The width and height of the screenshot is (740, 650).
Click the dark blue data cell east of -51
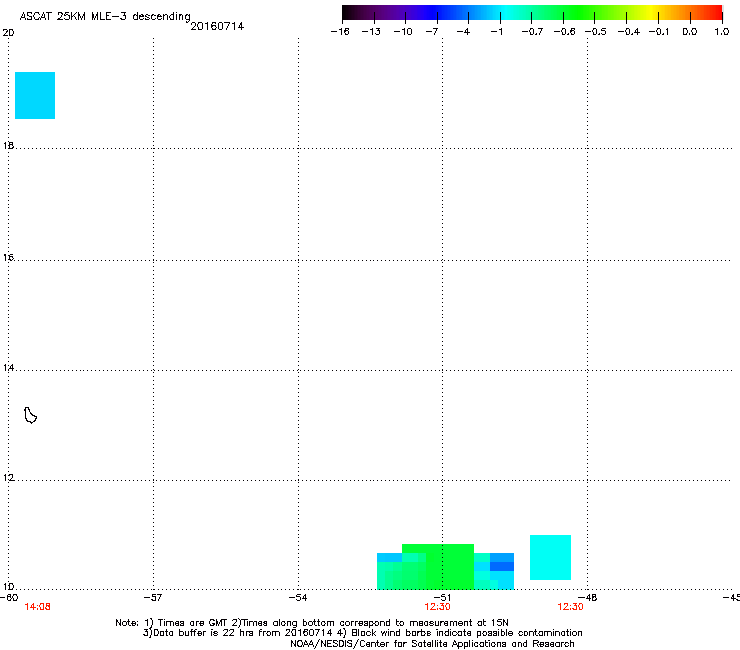[502, 566]
